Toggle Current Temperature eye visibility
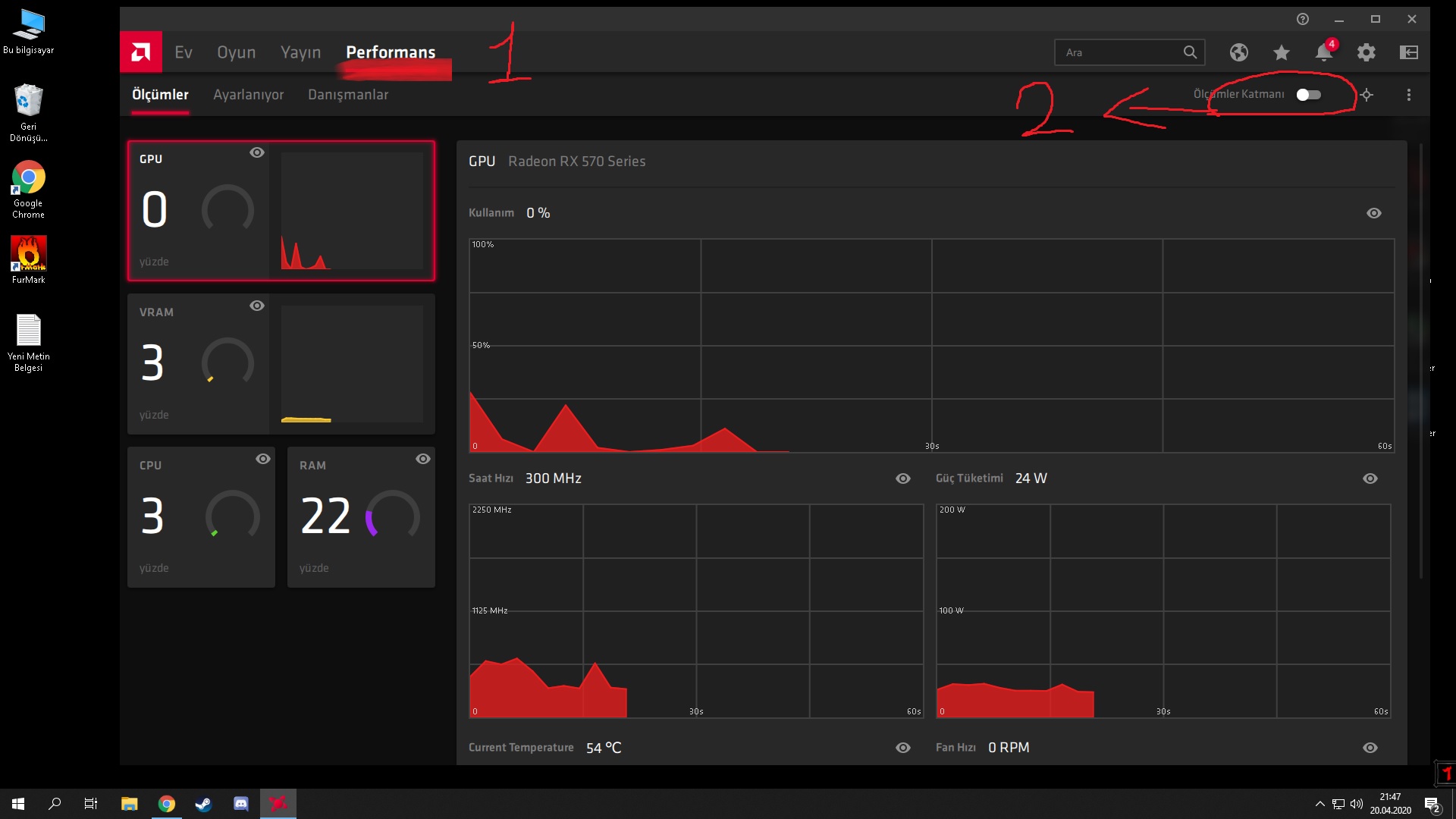 coord(903,748)
